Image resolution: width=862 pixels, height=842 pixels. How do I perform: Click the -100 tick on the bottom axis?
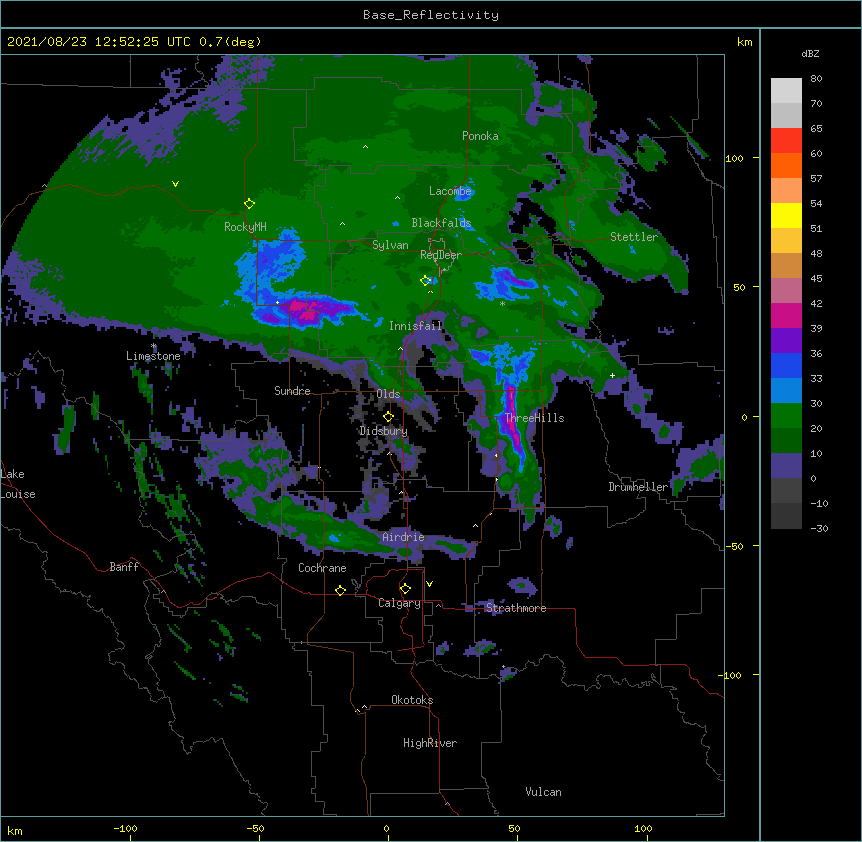click(x=125, y=828)
